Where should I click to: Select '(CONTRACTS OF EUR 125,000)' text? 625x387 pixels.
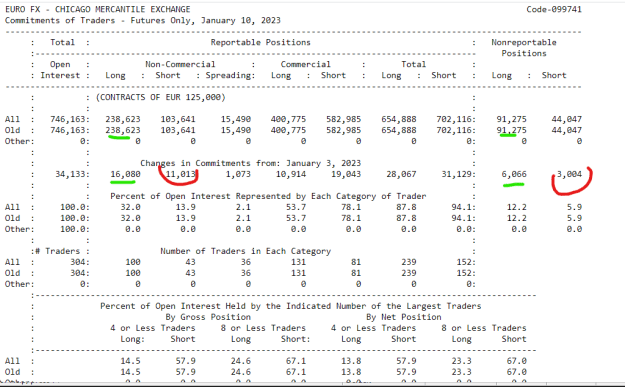point(161,97)
